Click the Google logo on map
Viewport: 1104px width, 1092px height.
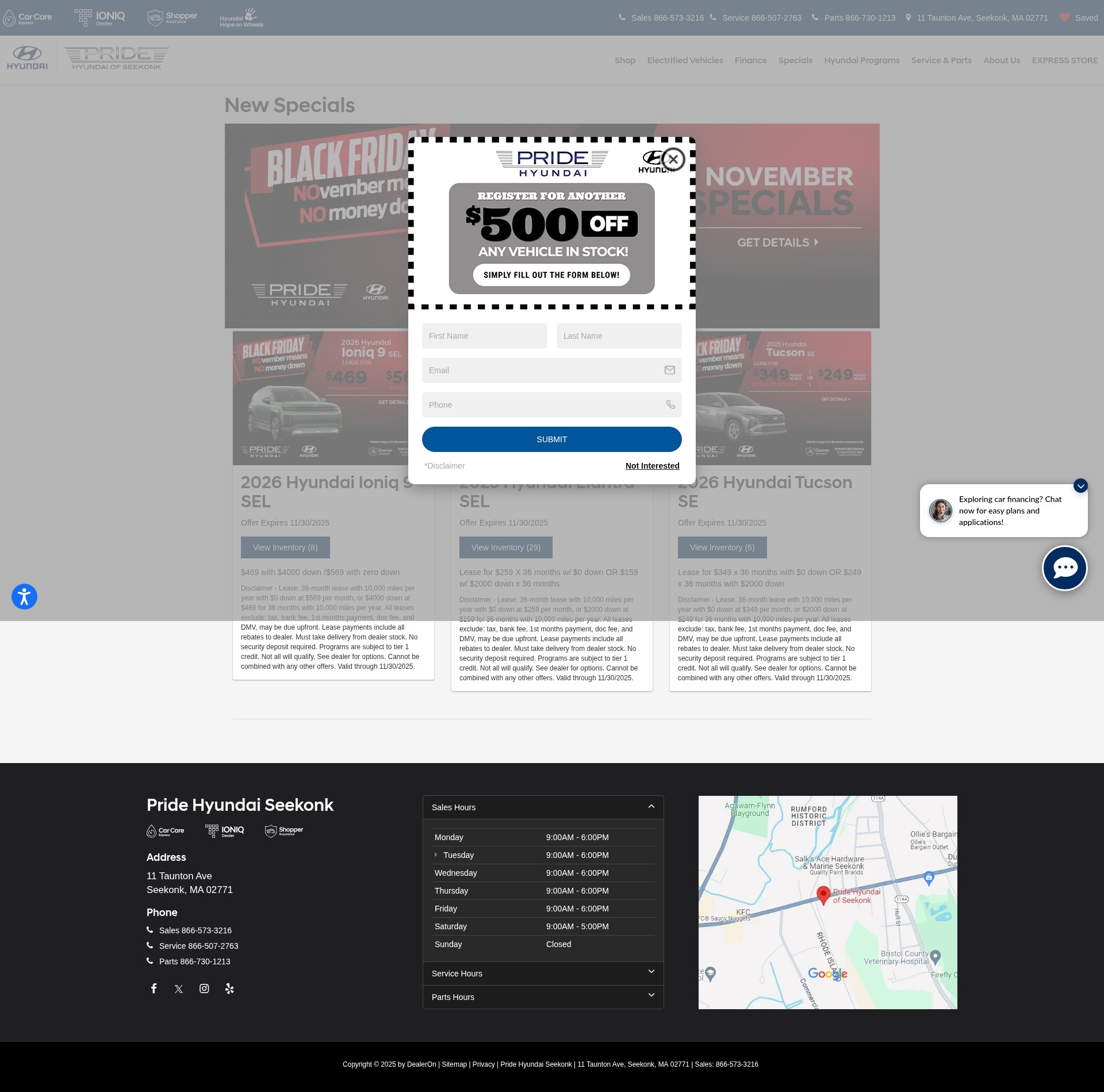point(827,974)
